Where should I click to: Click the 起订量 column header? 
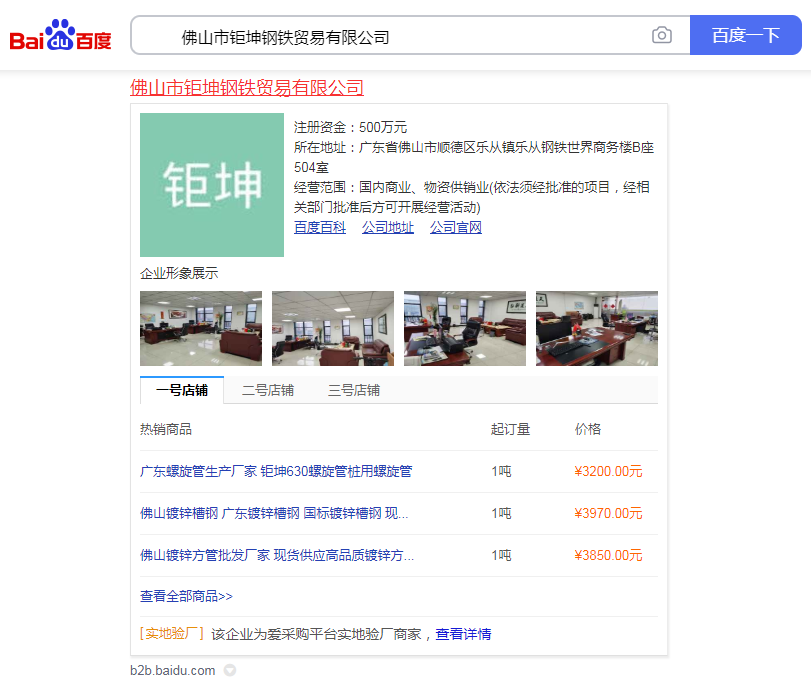coord(510,429)
